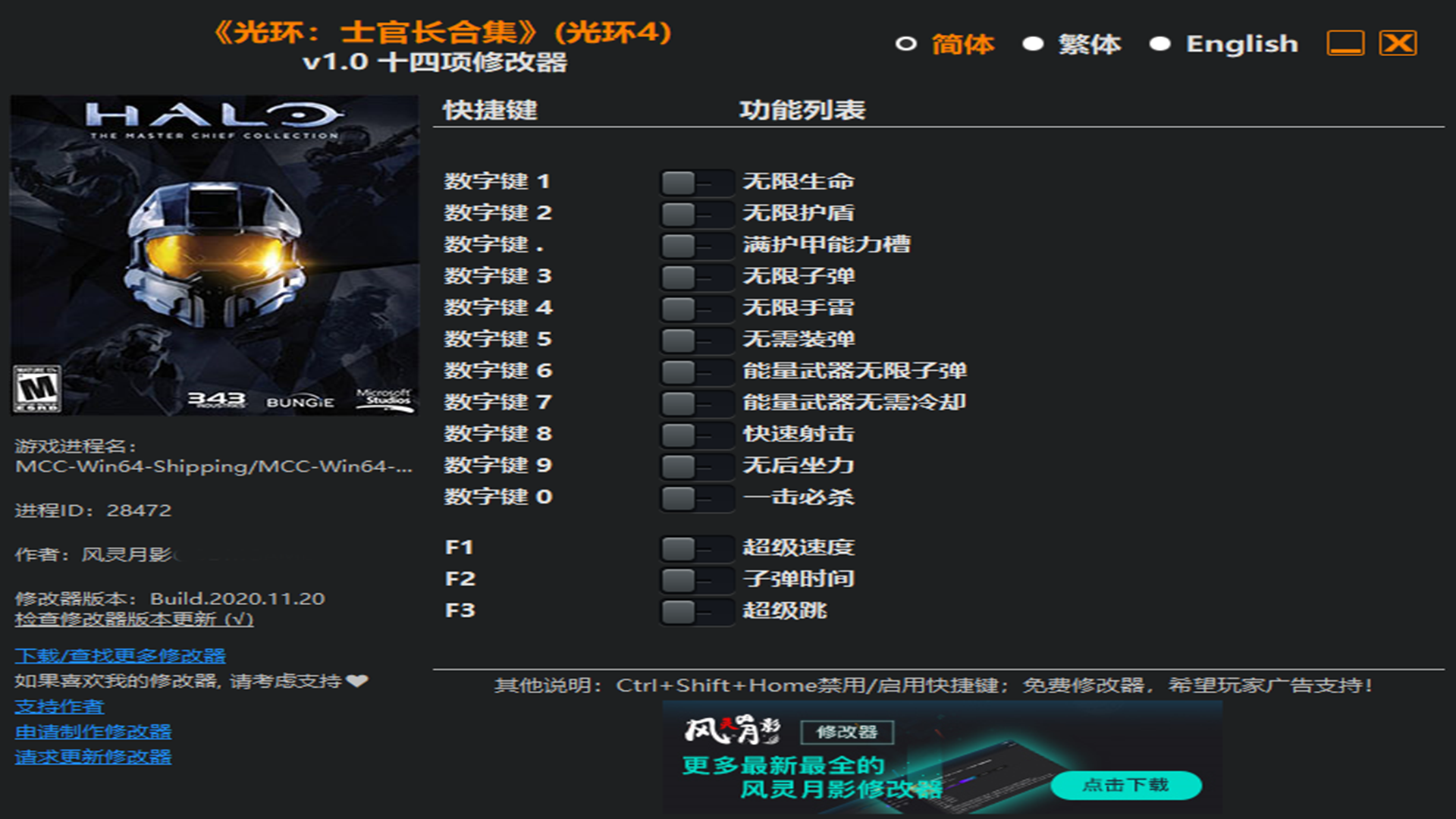Minimize the trainer window

[1345, 43]
